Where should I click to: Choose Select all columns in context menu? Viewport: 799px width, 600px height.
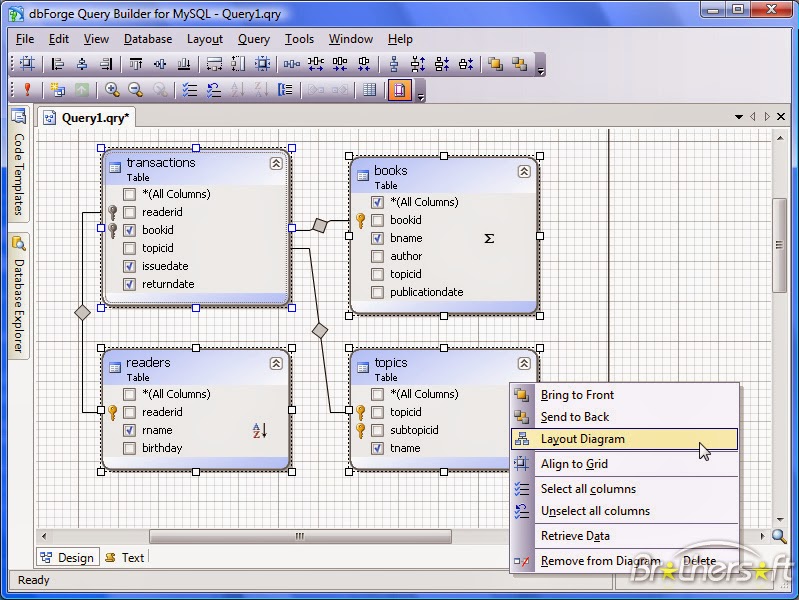tap(624, 489)
